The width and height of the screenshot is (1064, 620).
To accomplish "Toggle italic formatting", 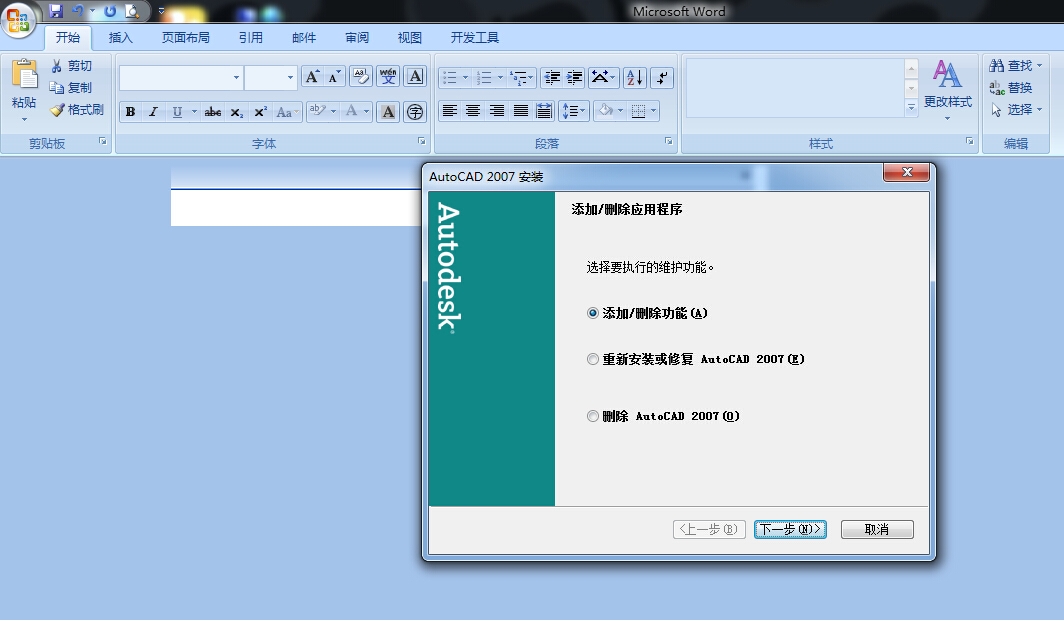I will 153,112.
